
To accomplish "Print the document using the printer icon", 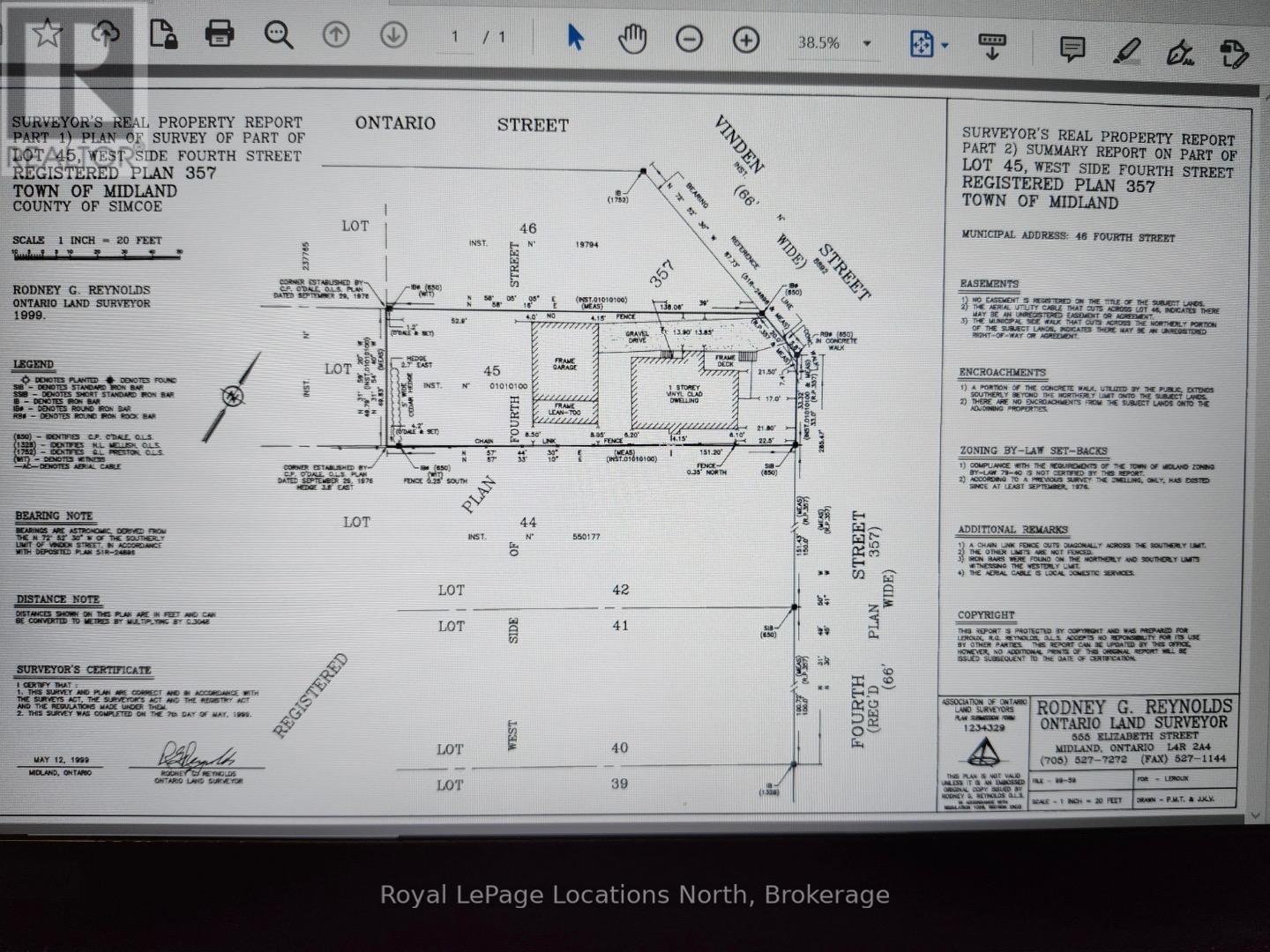I will point(220,34).
